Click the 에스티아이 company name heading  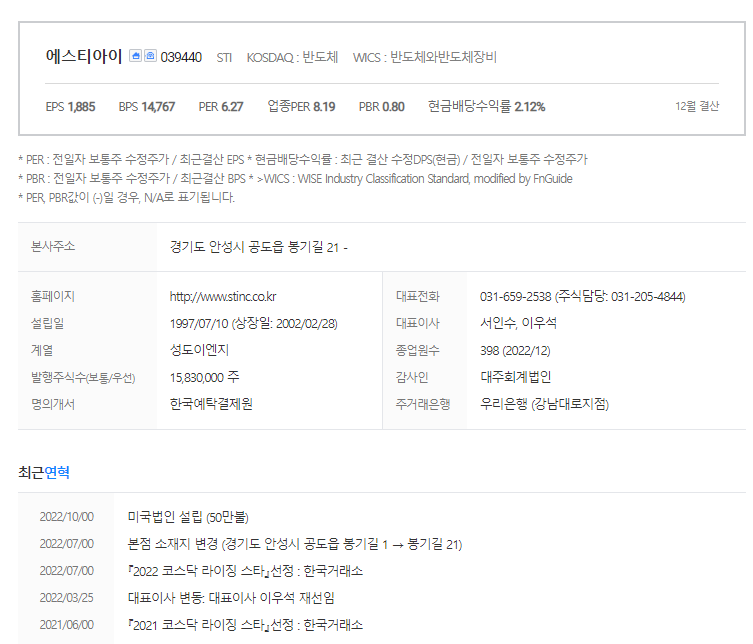pos(84,56)
